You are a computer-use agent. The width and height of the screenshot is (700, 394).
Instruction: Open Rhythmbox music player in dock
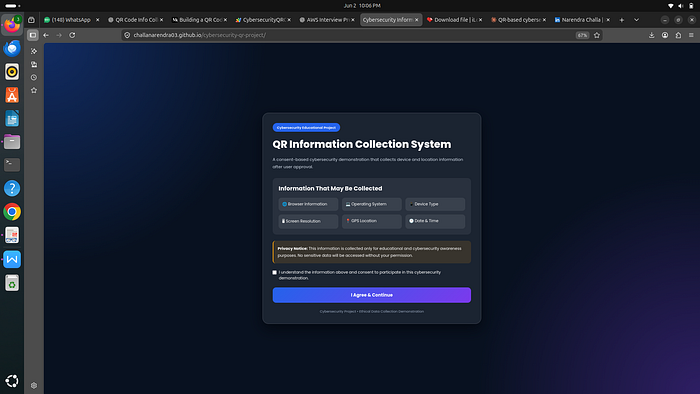click(12, 71)
